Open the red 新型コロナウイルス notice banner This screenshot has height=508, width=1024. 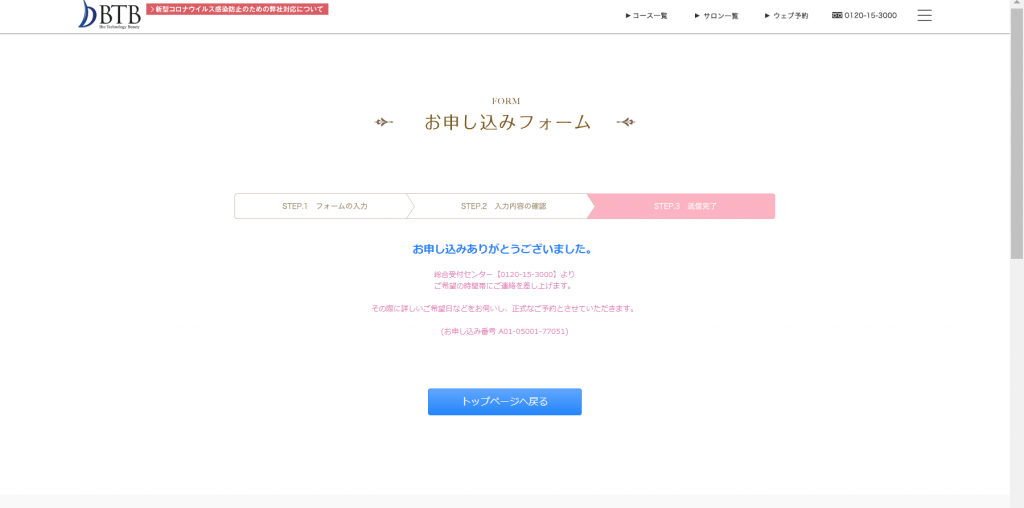click(x=238, y=9)
